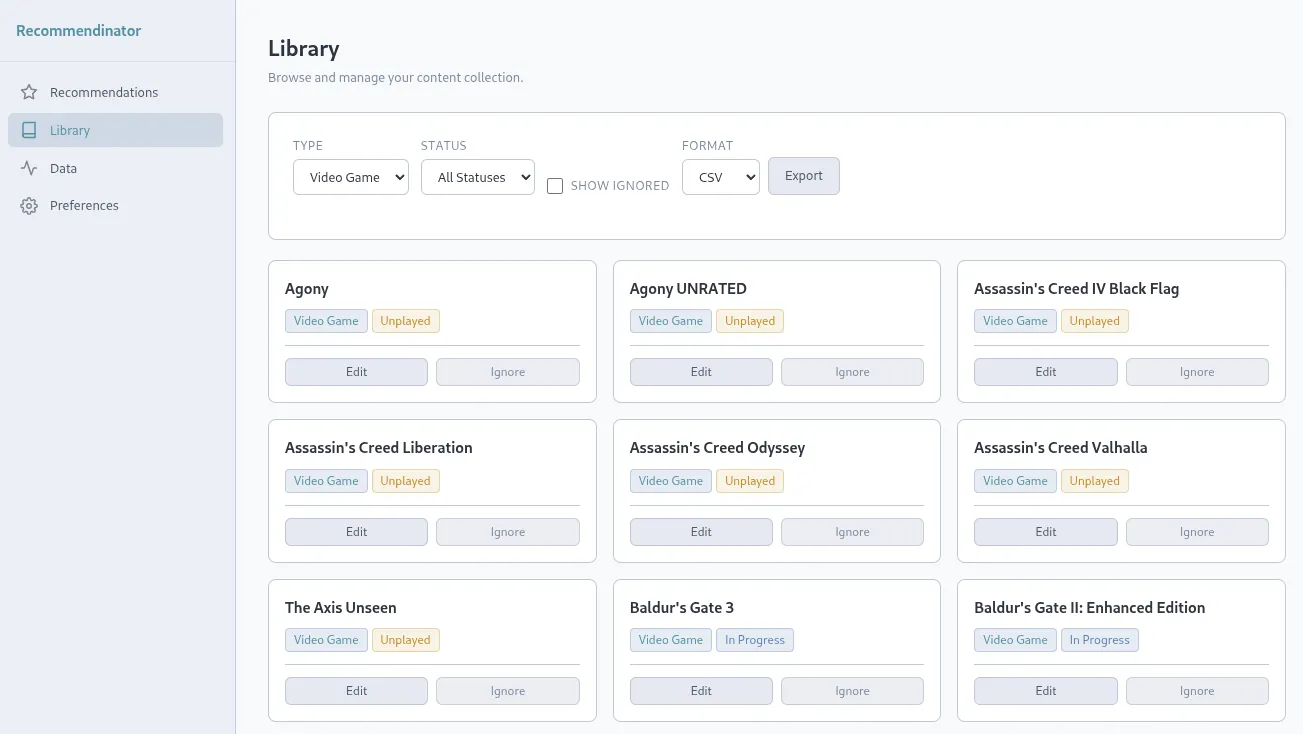Open the Status dropdown showing All Statuses
The width and height of the screenshot is (1303, 734).
478,177
